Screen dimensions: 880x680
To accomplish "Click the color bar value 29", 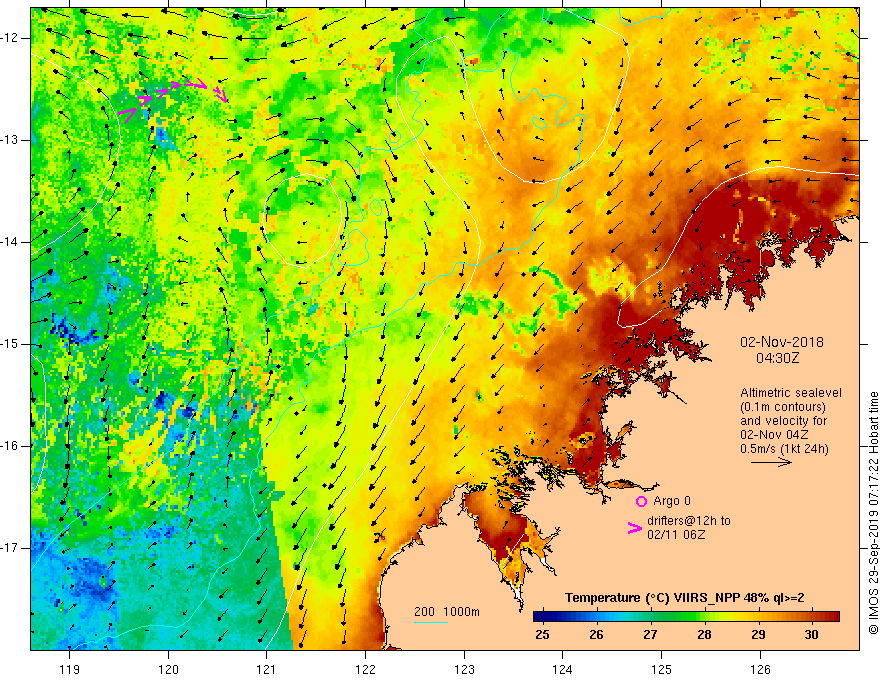I will click(758, 635).
